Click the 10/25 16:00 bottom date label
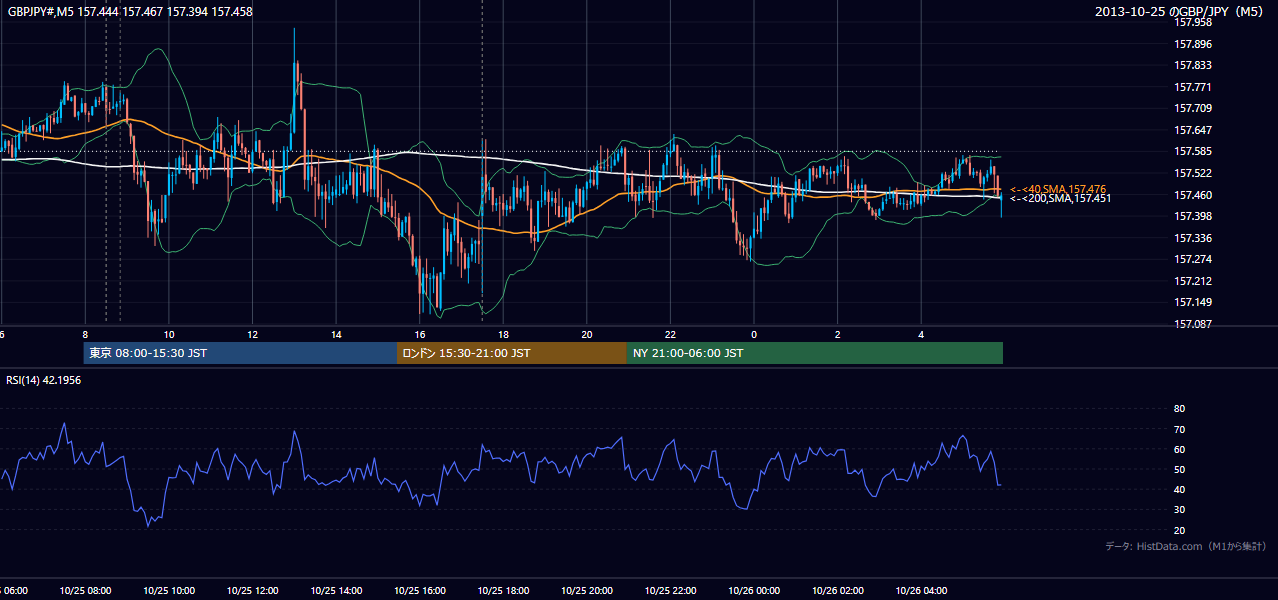Image resolution: width=1278 pixels, height=600 pixels. (420, 591)
